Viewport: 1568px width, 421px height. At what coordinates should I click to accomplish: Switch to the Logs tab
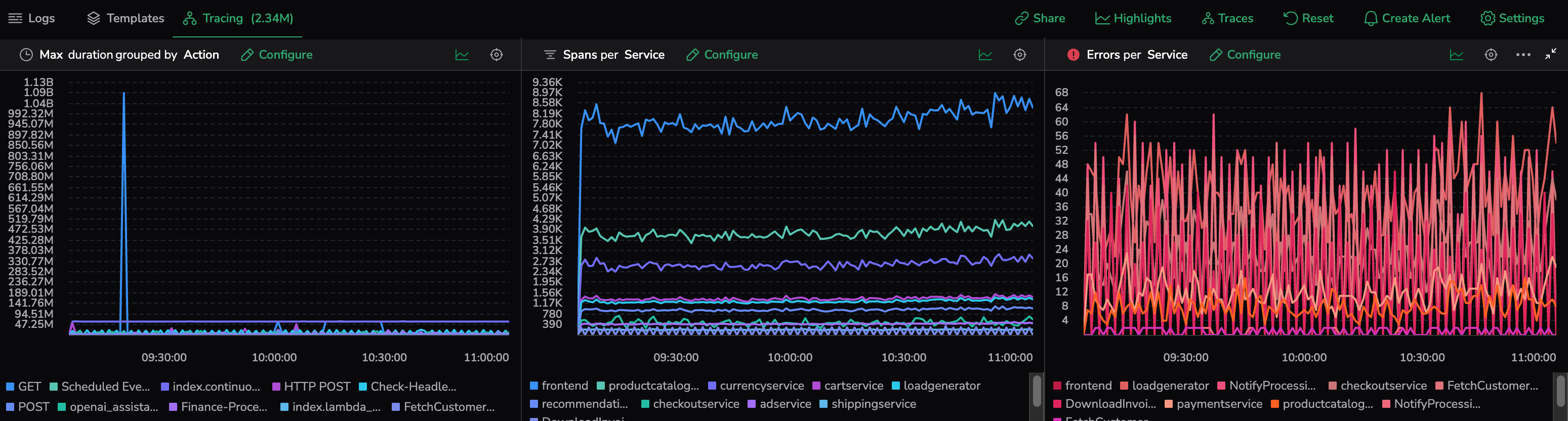pos(32,18)
